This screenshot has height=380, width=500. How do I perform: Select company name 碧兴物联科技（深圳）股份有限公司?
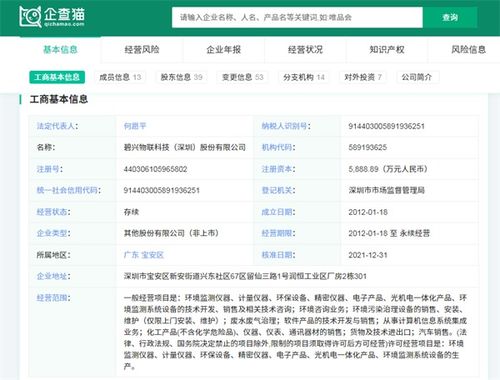pos(185,147)
